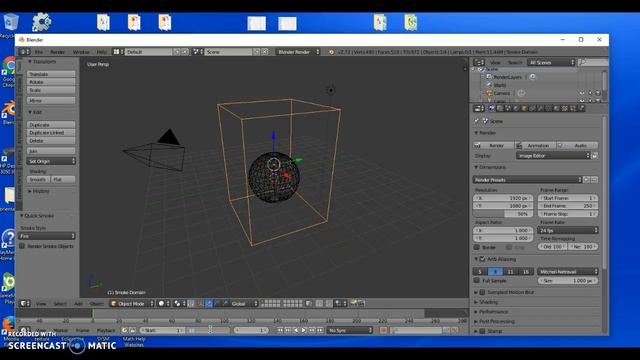Click the Render properties tab icon
The width and height of the screenshot is (640, 360).
click(x=492, y=108)
